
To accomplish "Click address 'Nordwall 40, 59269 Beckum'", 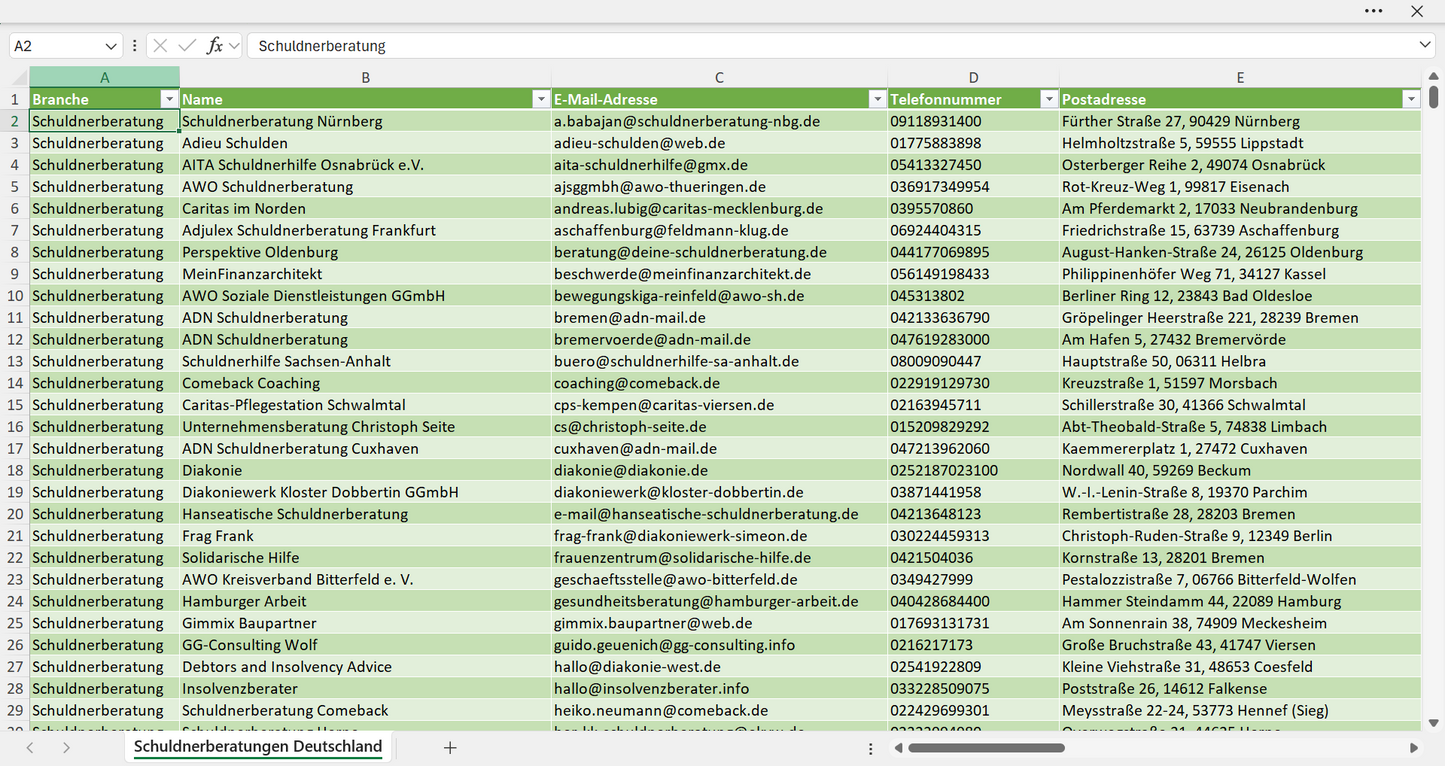I will click(1240, 470).
